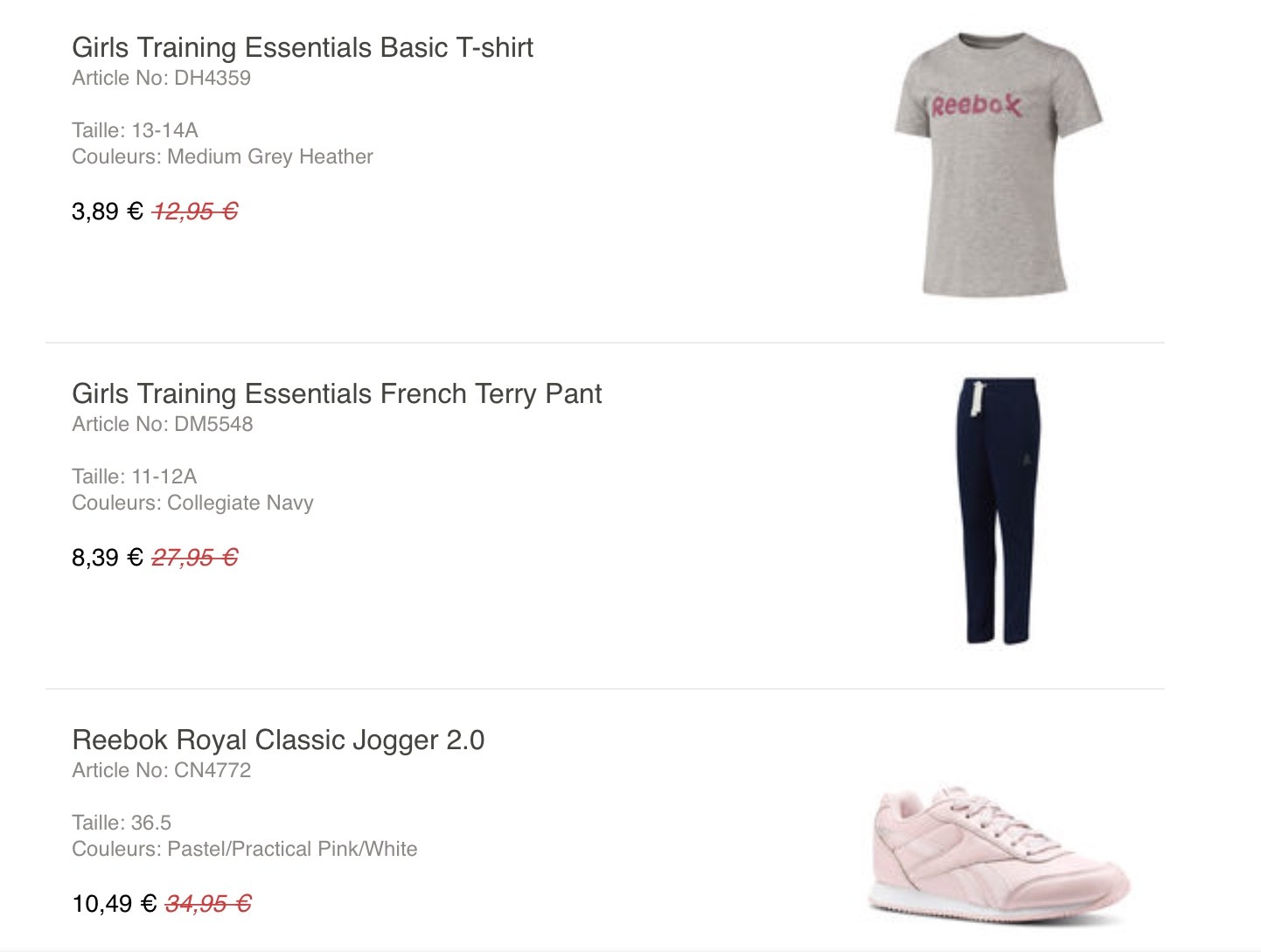This screenshot has height=952, width=1261.
Task: Click the grey Reebok T-shirt product image
Action: [x=997, y=166]
